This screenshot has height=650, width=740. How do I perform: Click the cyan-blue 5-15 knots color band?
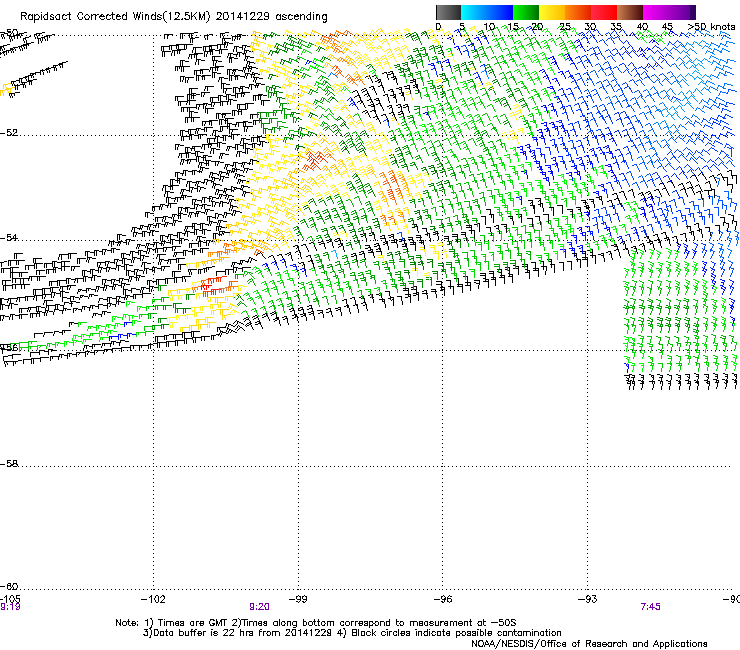coord(487,12)
